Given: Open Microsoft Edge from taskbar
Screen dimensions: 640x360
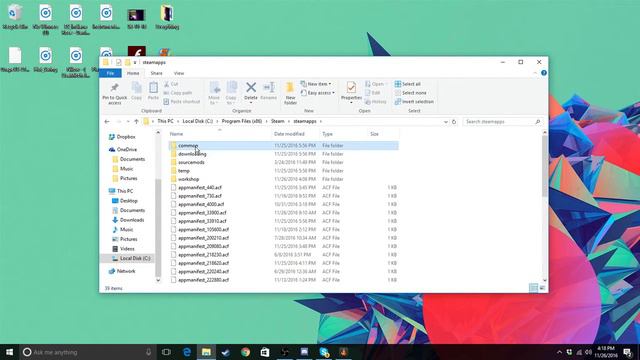Looking at the screenshot, I should pyautogui.click(x=187, y=352).
